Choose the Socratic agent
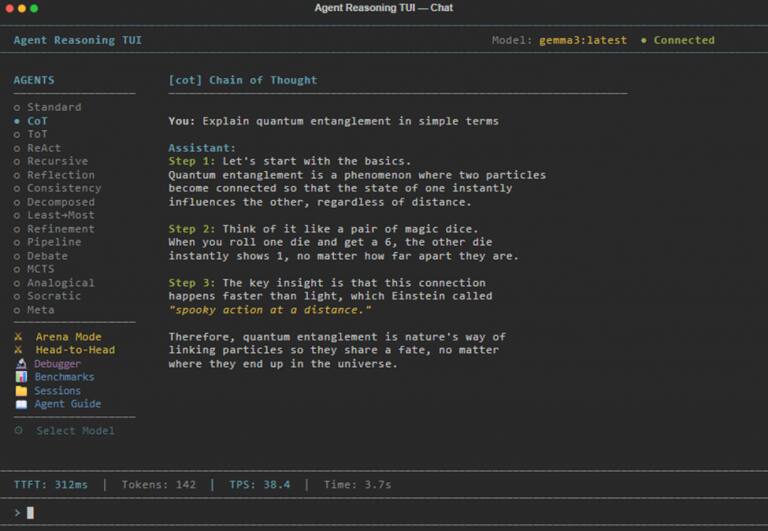The width and height of the screenshot is (768, 531). pos(48,296)
